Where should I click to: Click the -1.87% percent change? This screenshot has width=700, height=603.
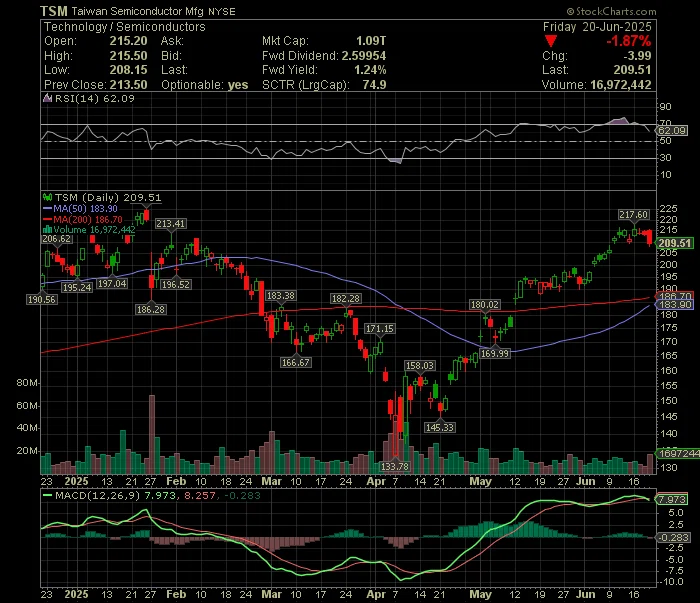[629, 41]
